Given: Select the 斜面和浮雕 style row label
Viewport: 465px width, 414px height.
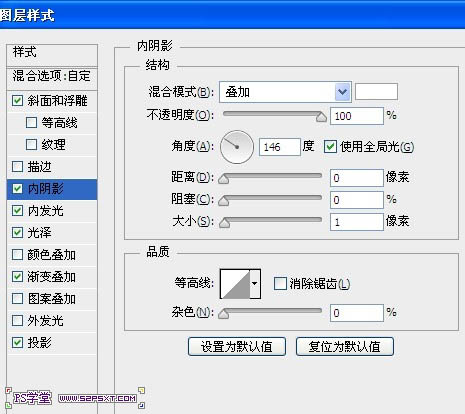Looking at the screenshot, I should pos(58,101).
